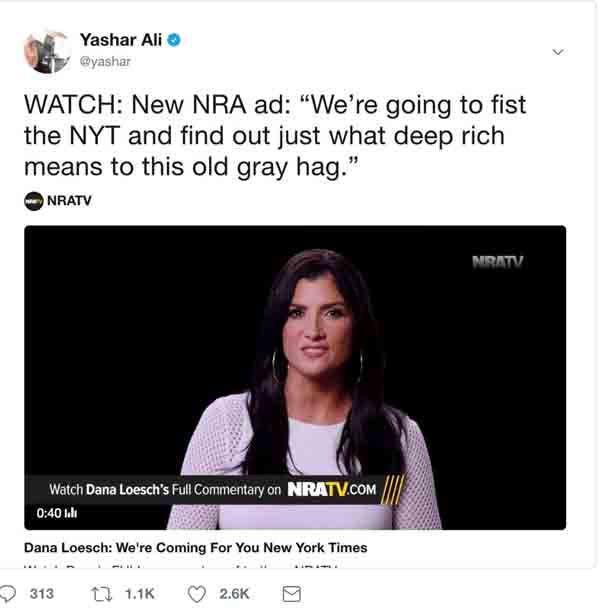Image resolution: width=600 pixels, height=614 pixels.
Task: Open the @yashar handle link
Action: pyautogui.click(x=105, y=61)
